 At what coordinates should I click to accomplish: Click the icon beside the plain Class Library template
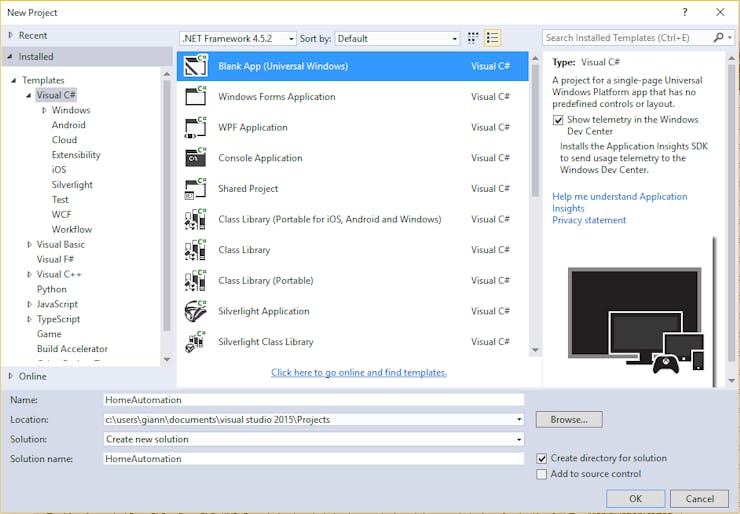195,250
